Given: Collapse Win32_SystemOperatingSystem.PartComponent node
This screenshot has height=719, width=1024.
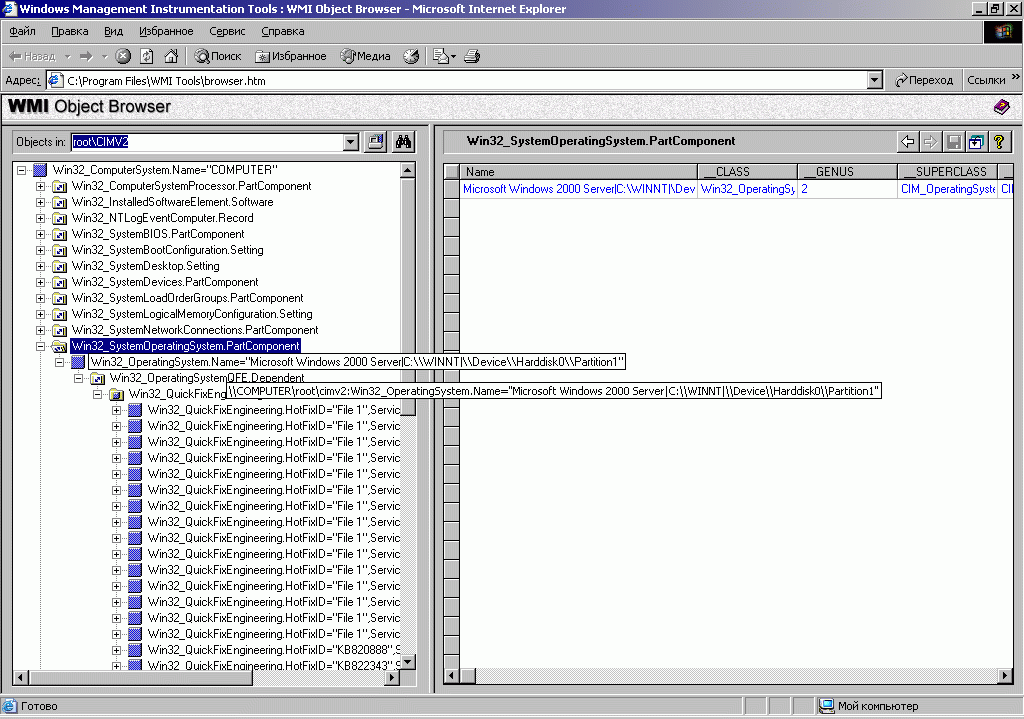Looking at the screenshot, I should (40, 346).
